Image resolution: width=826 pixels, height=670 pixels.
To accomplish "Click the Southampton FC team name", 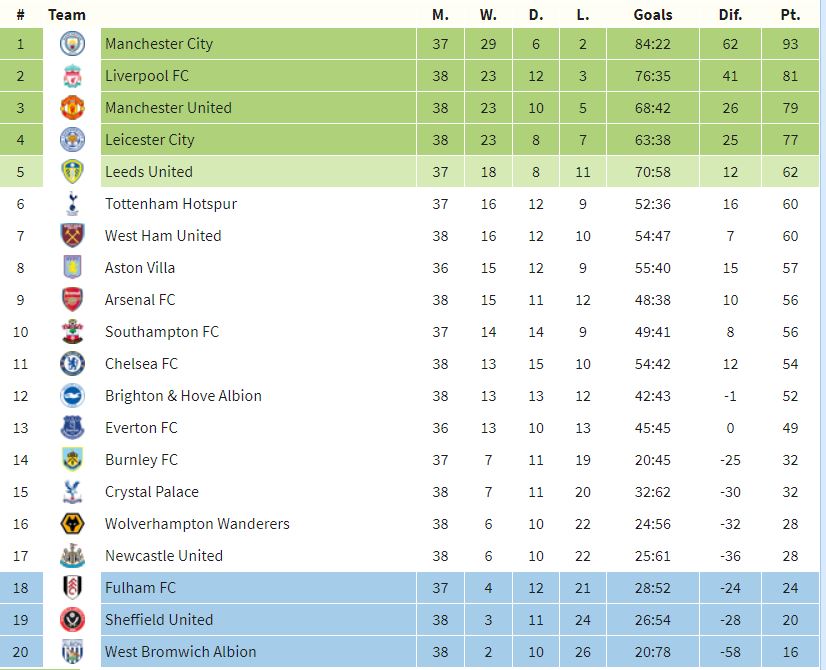I will click(x=162, y=332).
